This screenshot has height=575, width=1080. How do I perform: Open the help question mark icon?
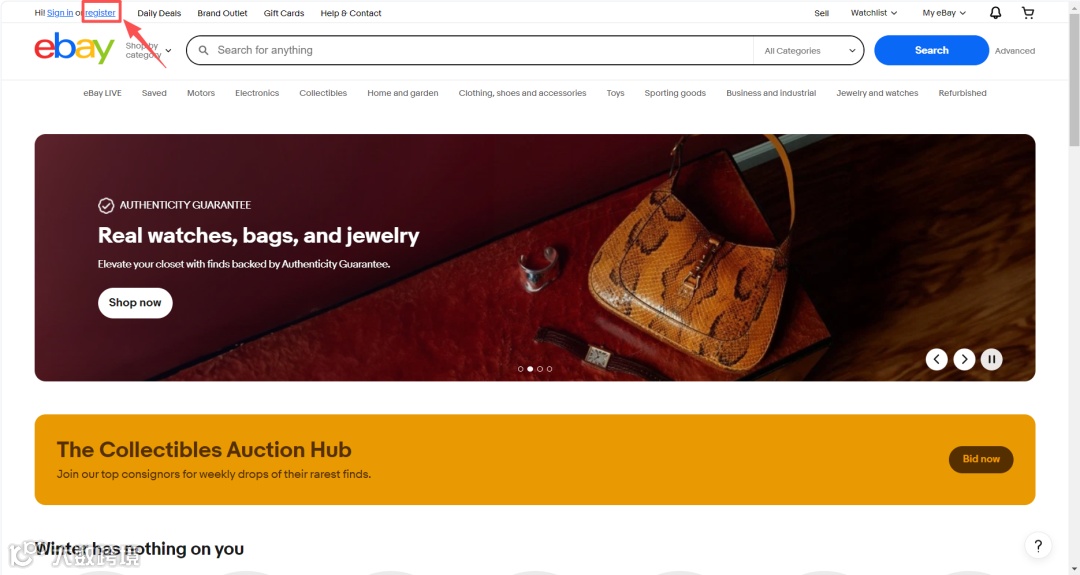(x=1038, y=546)
